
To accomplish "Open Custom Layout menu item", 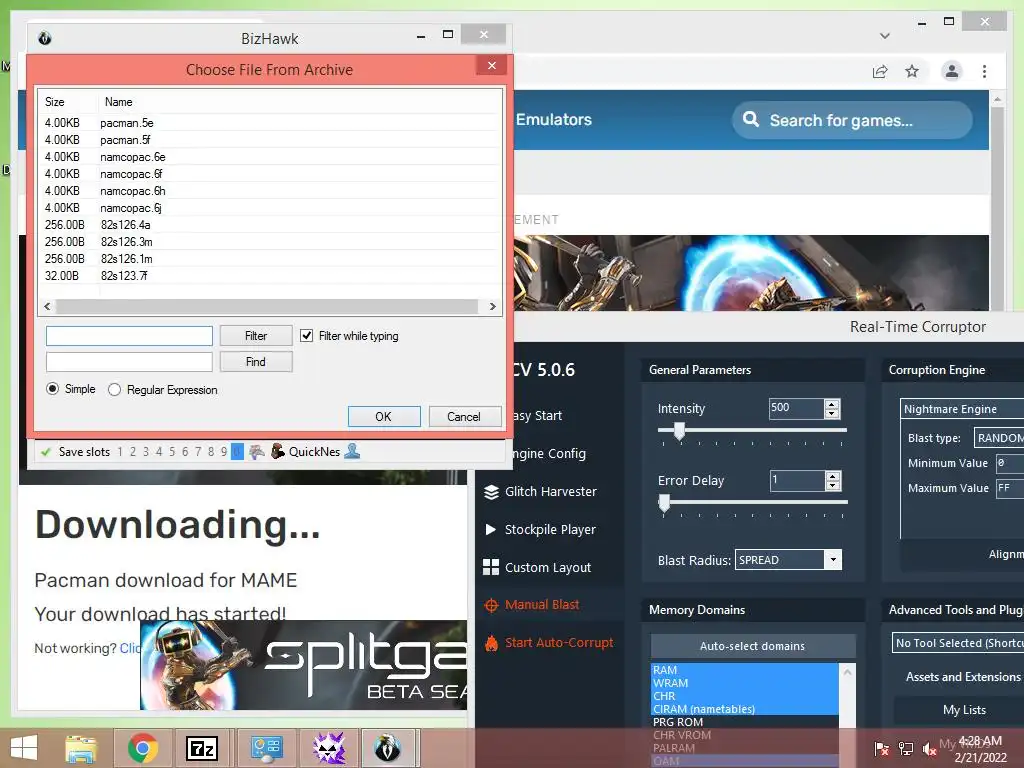I will coord(548,567).
